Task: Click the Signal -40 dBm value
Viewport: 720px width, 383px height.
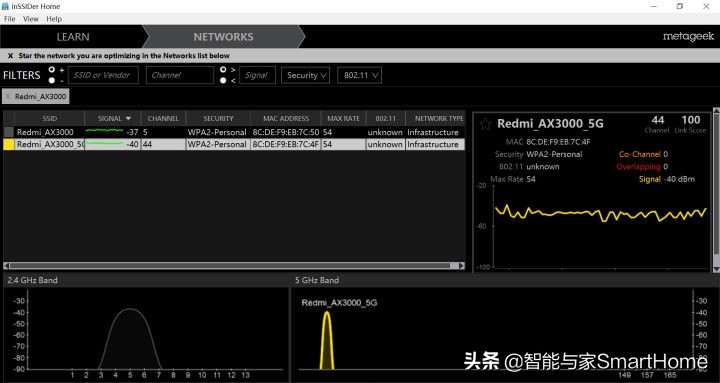Action: coord(680,179)
